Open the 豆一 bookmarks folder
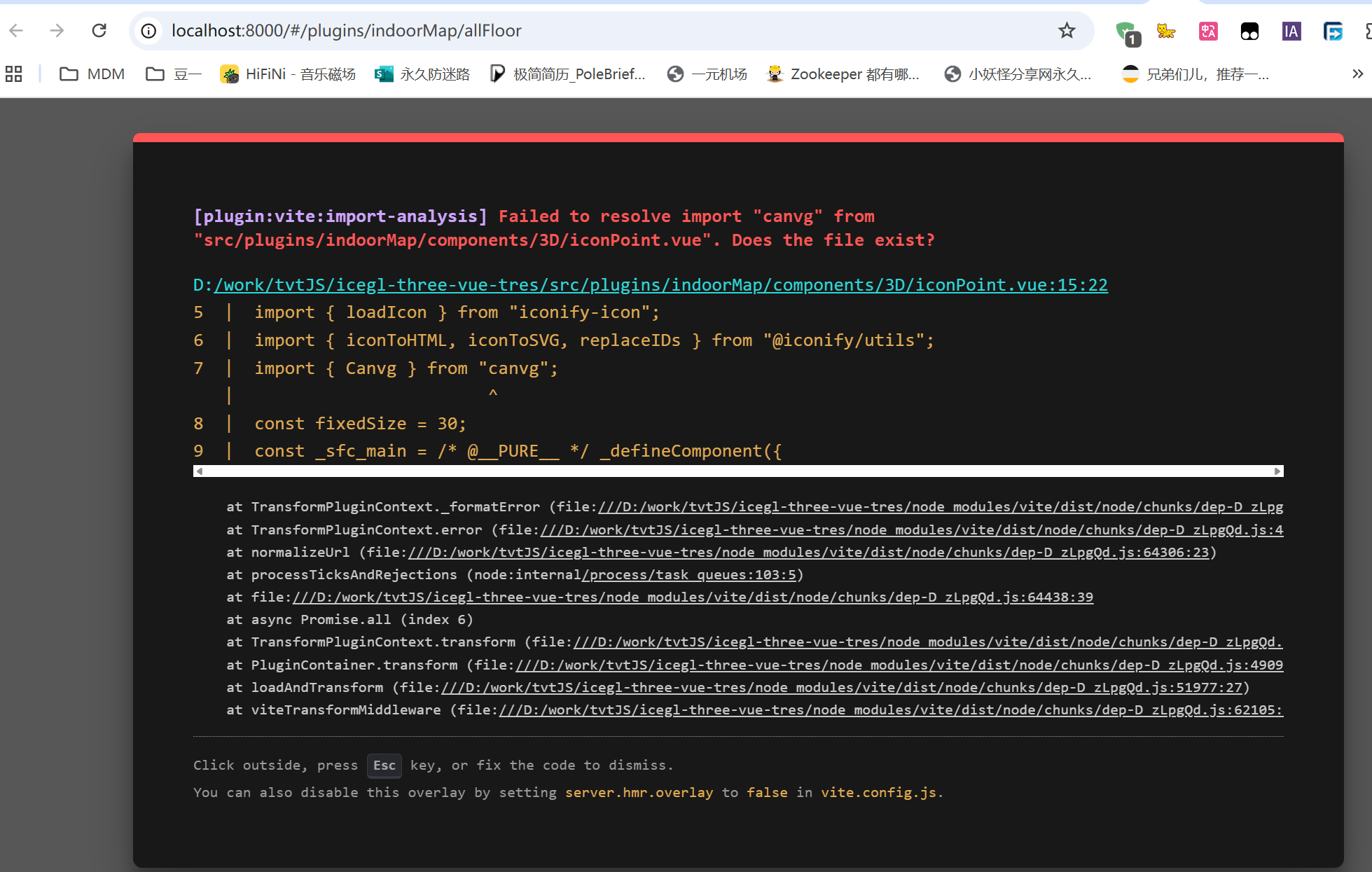 coord(174,74)
